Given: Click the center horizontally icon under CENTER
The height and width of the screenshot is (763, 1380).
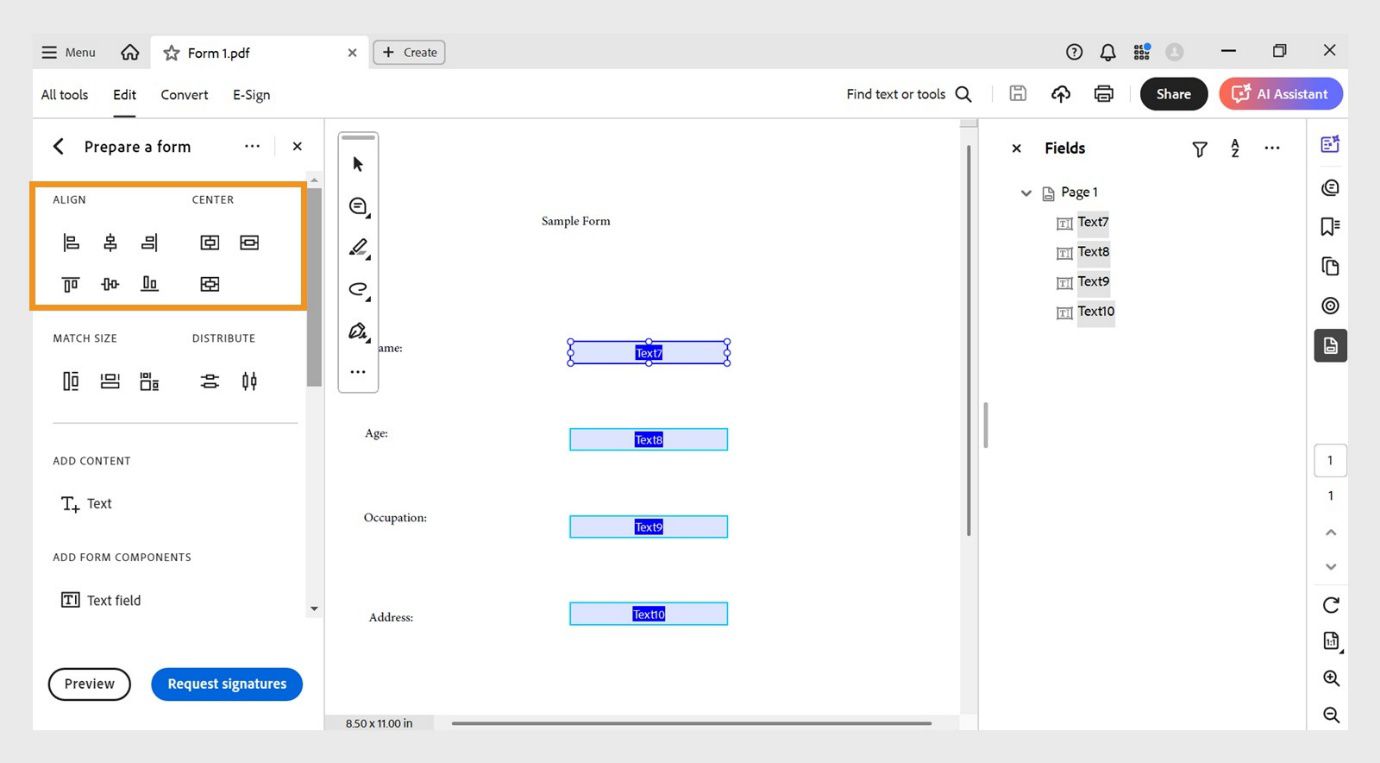Looking at the screenshot, I should [209, 242].
